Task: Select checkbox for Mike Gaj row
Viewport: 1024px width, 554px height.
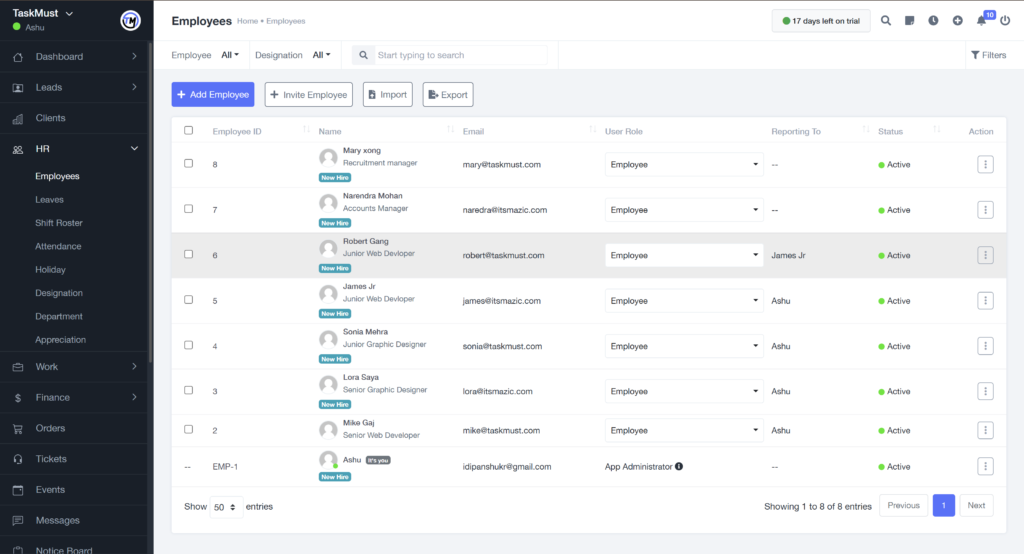Action: pyautogui.click(x=189, y=430)
